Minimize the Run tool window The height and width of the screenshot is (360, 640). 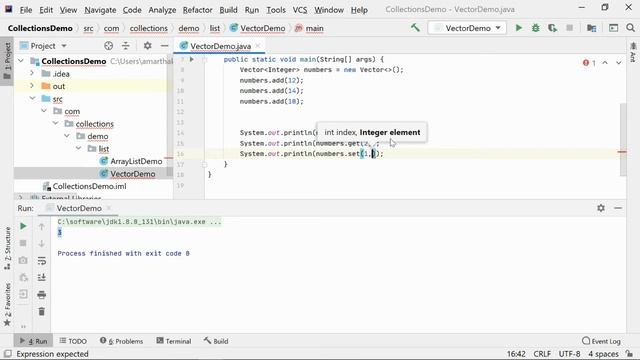618,208
